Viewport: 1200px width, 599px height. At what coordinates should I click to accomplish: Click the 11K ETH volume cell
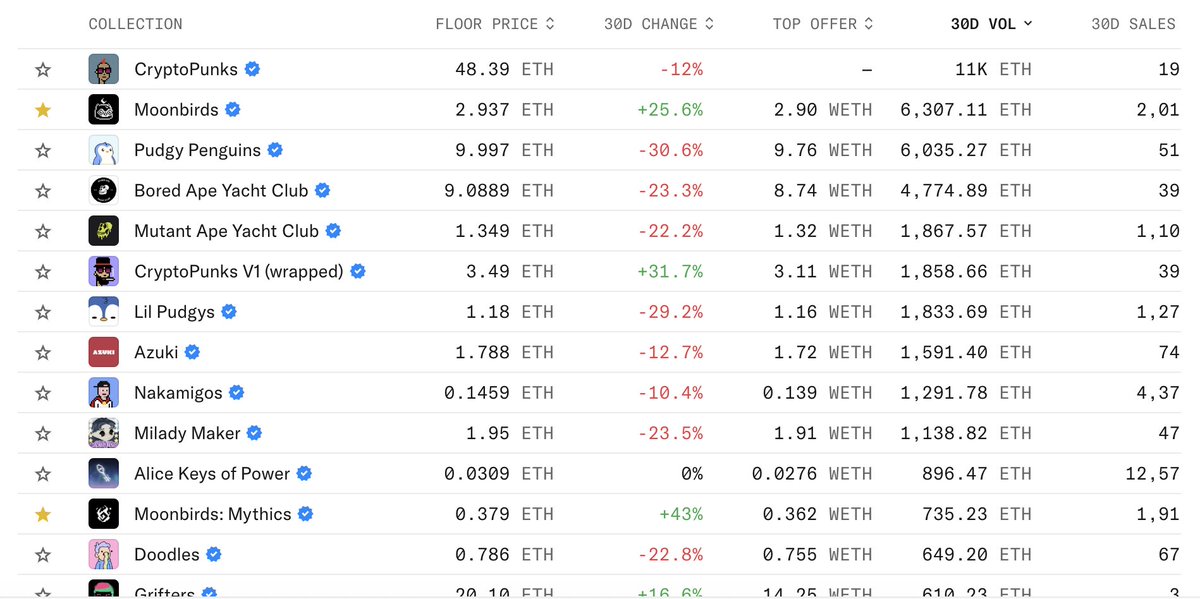[x=993, y=70]
